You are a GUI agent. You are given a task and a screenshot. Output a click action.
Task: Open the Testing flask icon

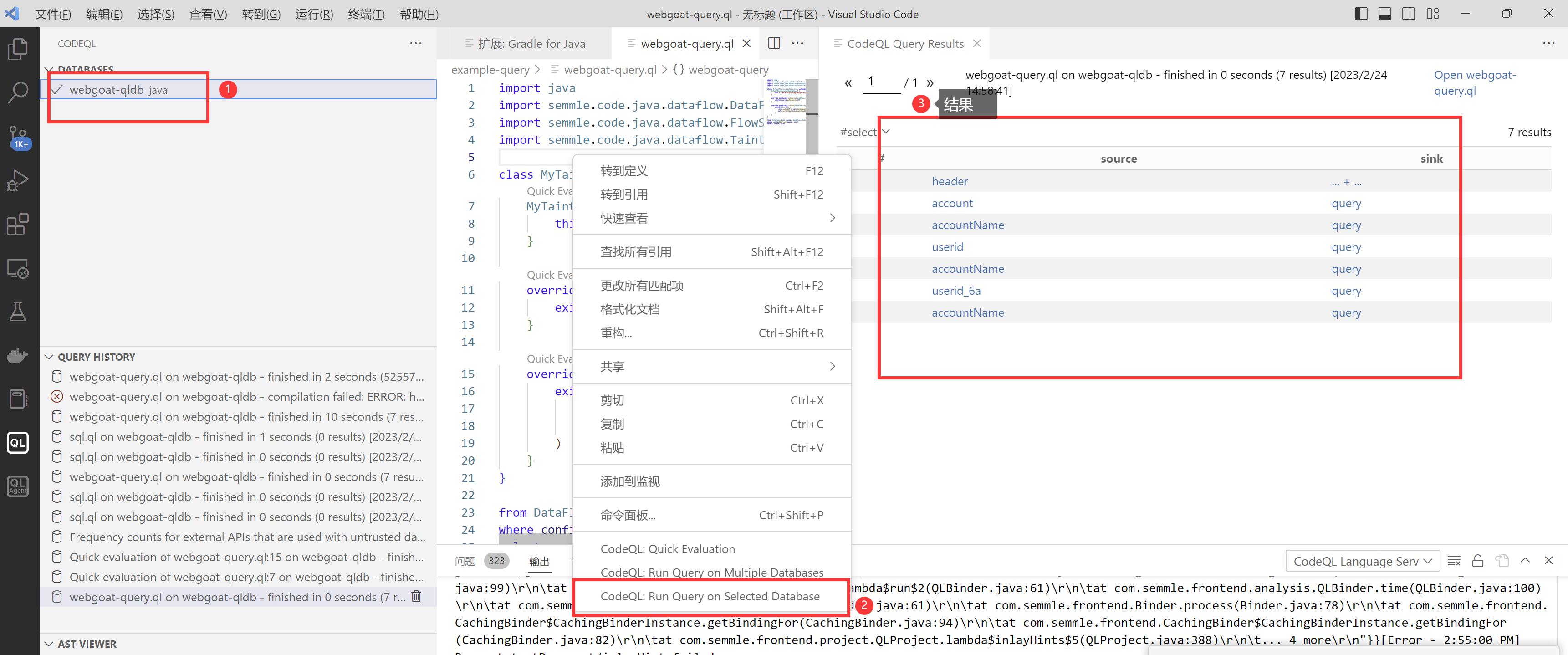tap(18, 312)
